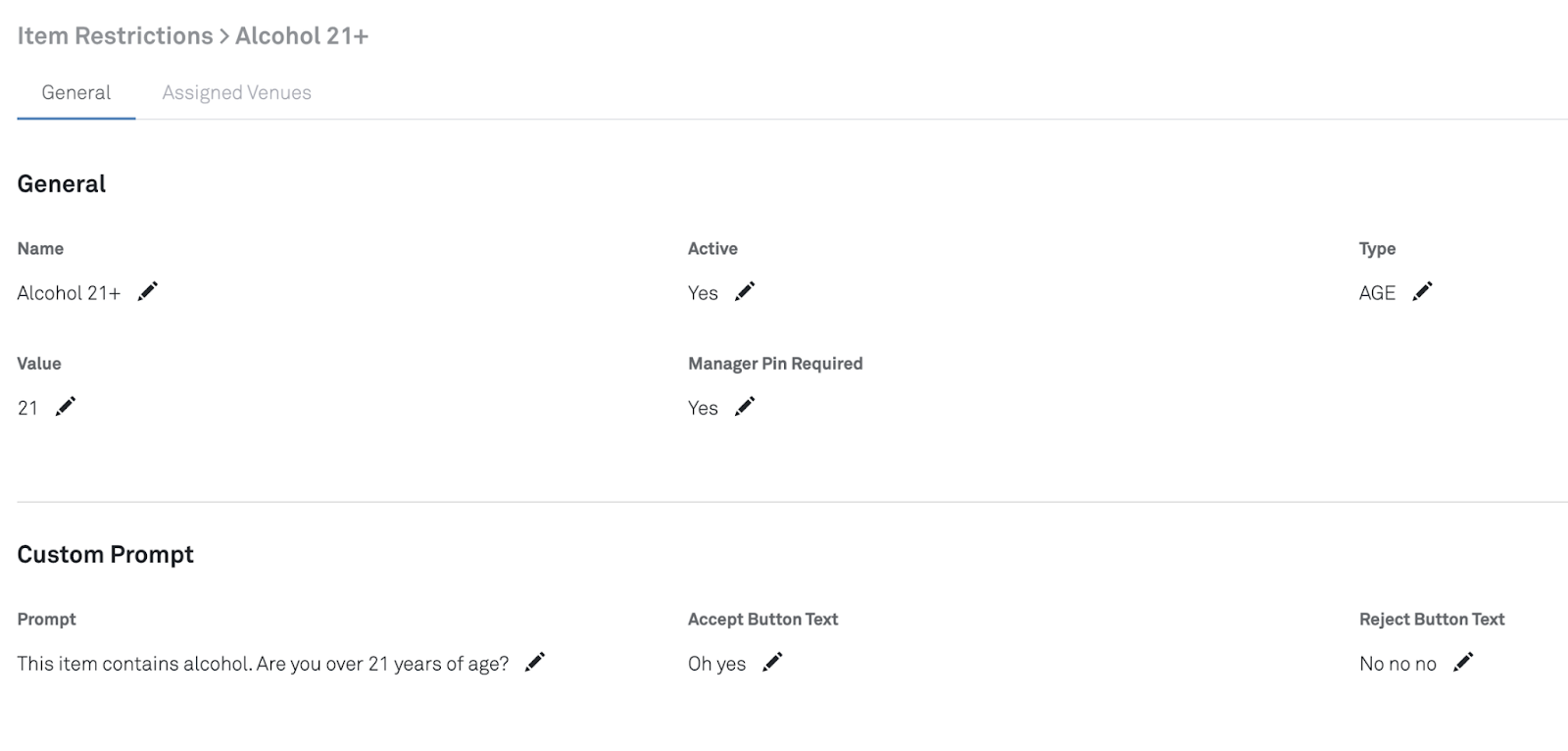Click the pencil beside the "Oh yes" text
Viewport: 1568px width, 751px height.
pyautogui.click(x=772, y=662)
